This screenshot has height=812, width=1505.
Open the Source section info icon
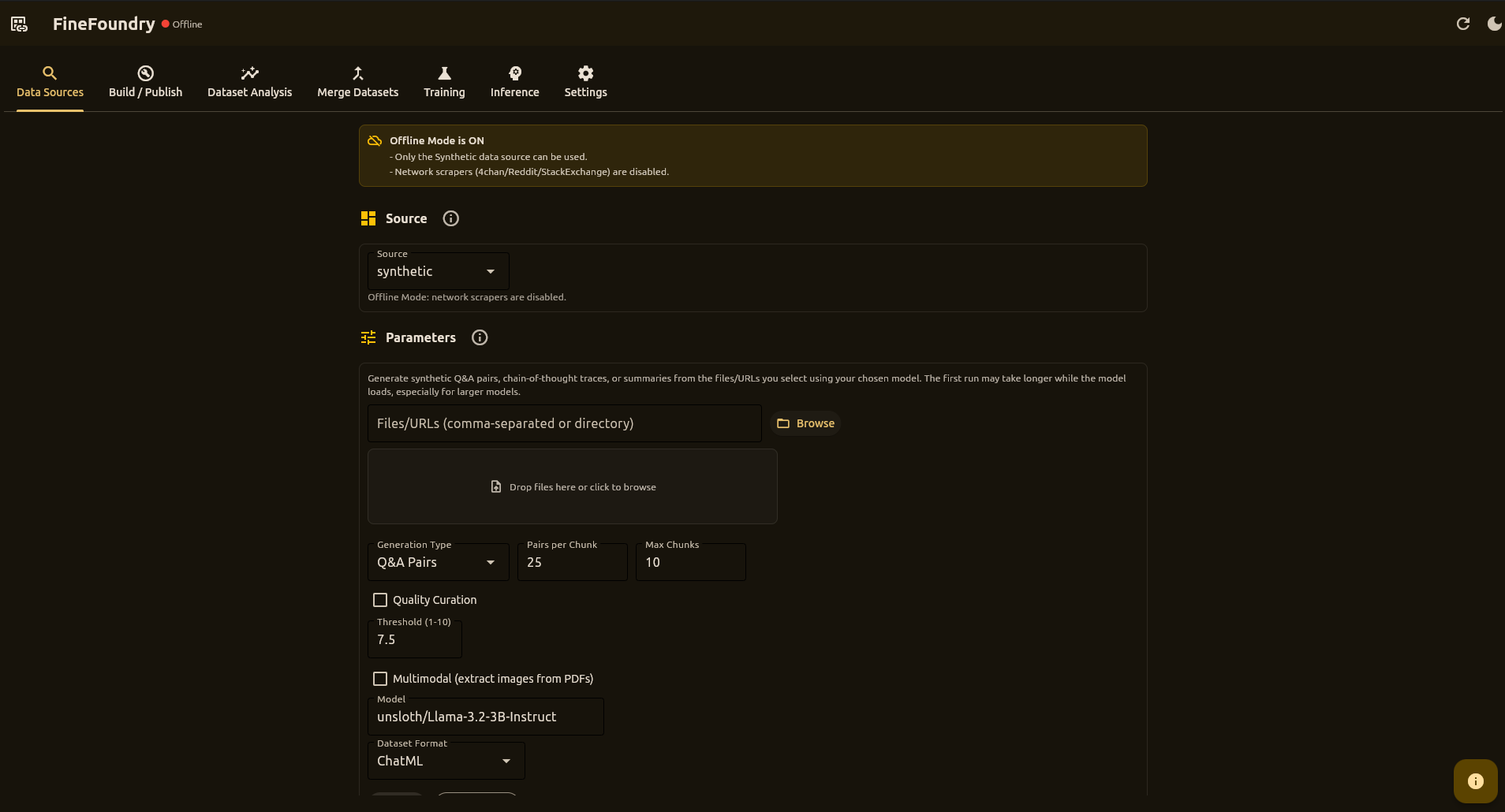point(450,218)
